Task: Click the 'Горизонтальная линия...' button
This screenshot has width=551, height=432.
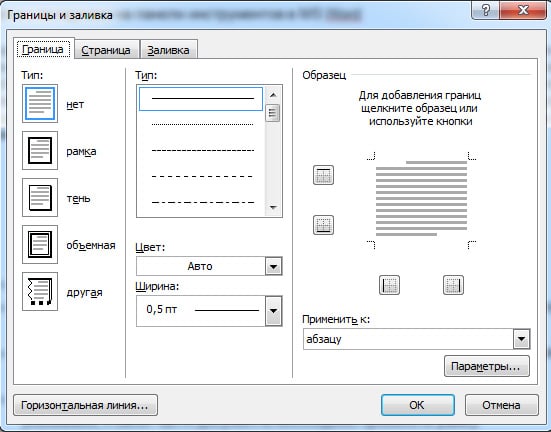Action: coord(85,405)
